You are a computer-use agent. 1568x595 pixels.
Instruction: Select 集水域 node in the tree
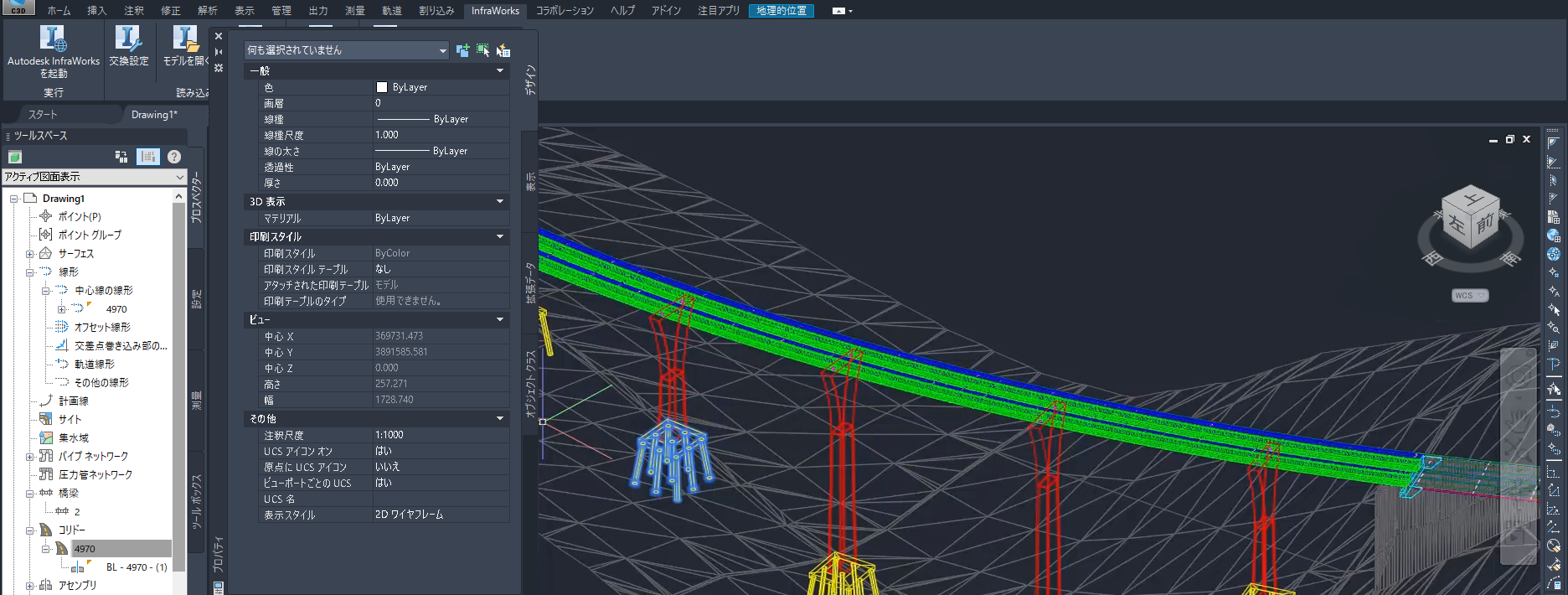74,437
